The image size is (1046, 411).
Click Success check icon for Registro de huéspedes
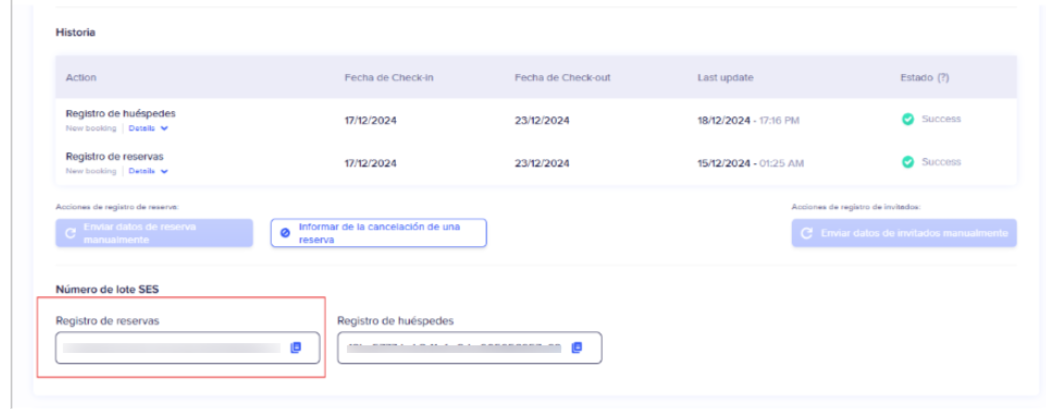click(907, 120)
